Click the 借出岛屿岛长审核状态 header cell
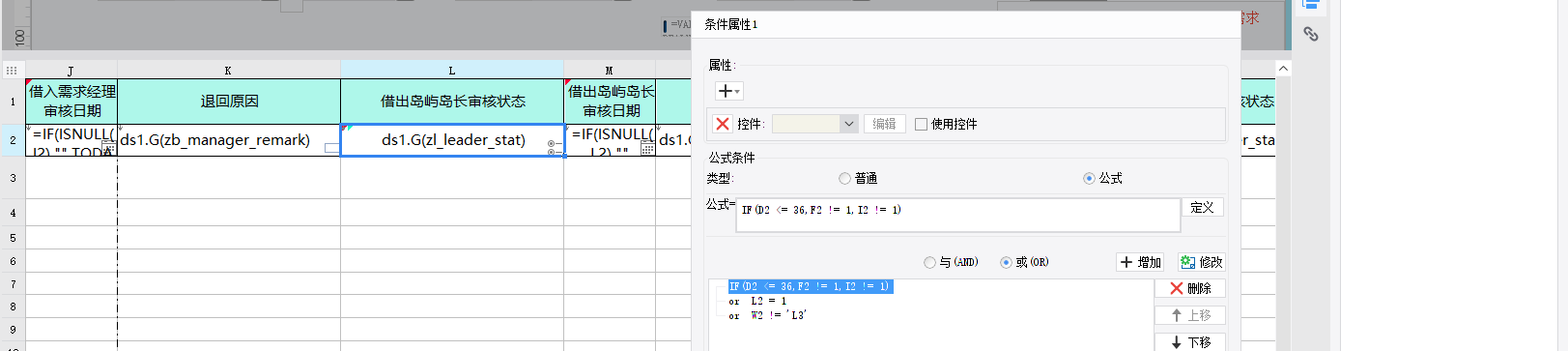 [452, 102]
